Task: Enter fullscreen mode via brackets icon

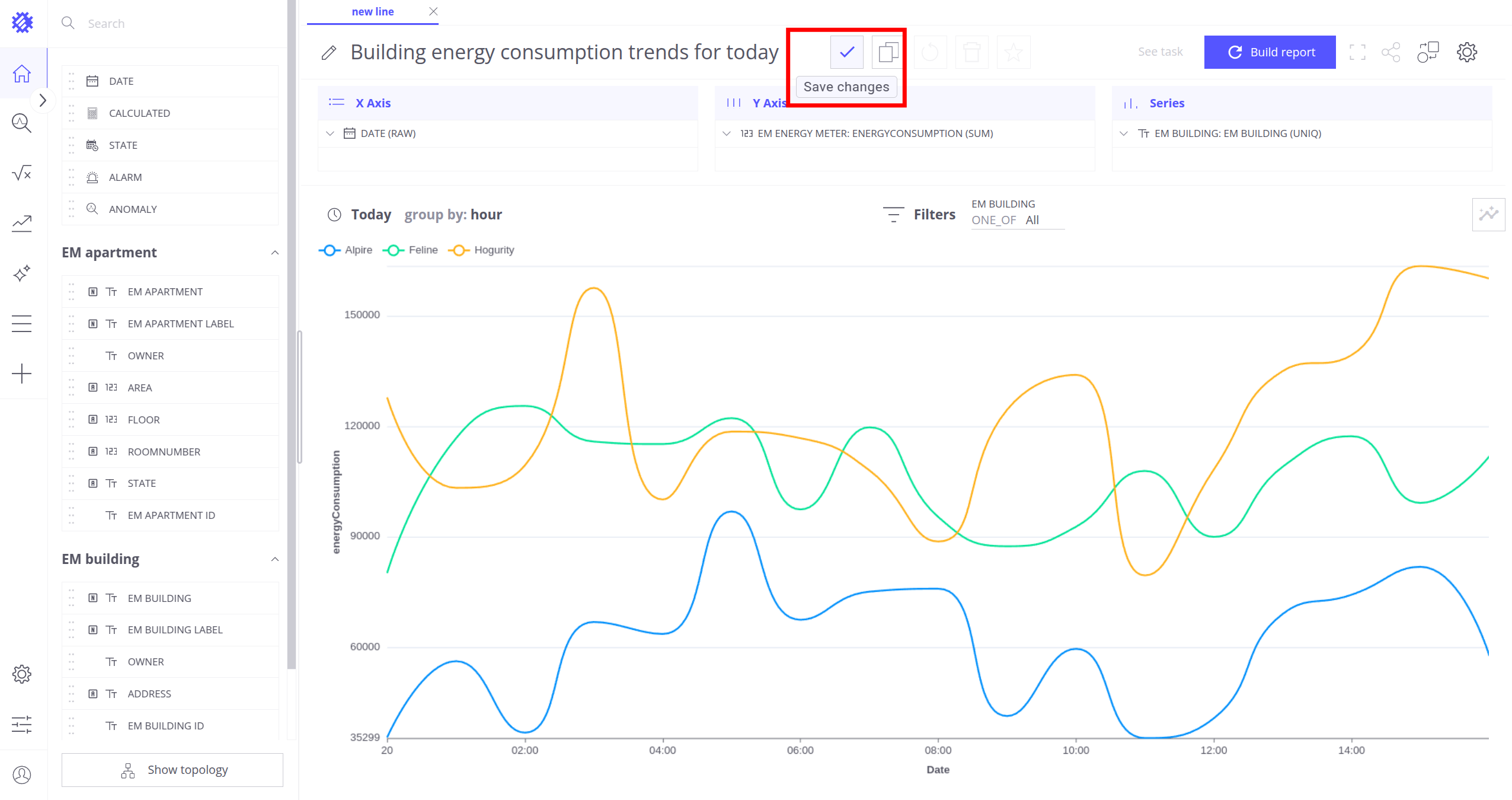Action: (x=1357, y=52)
